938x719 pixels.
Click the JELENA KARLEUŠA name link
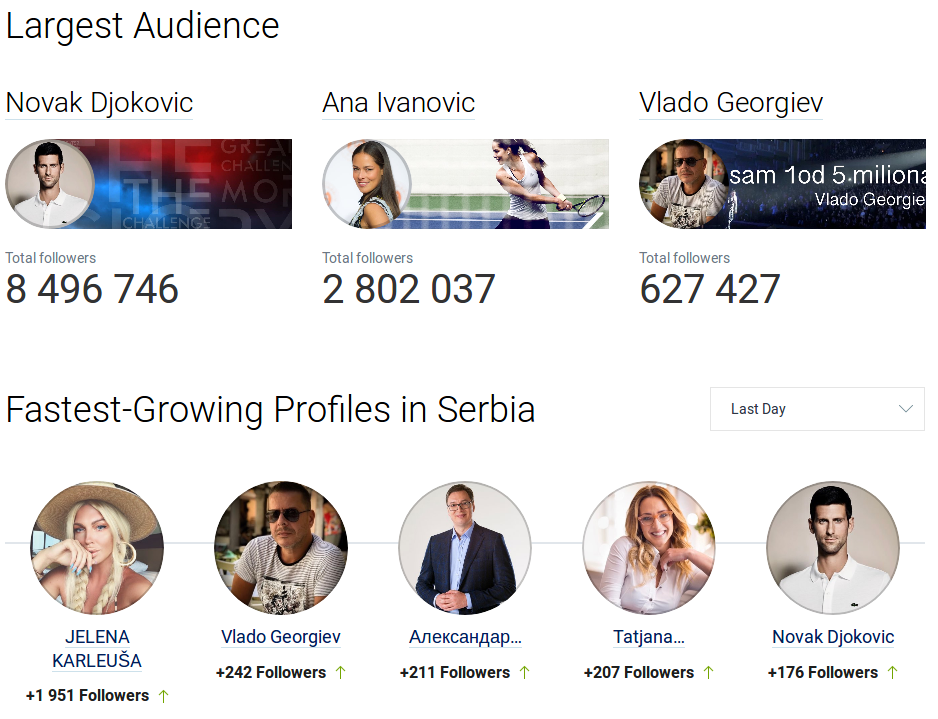[97, 649]
